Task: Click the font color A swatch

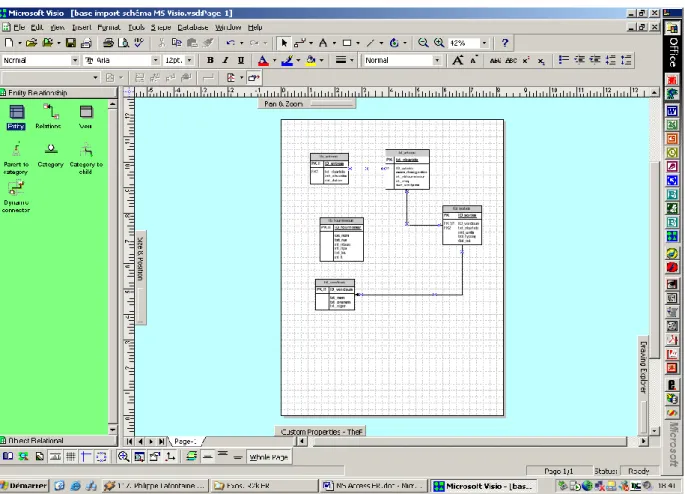Action: pyautogui.click(x=263, y=60)
